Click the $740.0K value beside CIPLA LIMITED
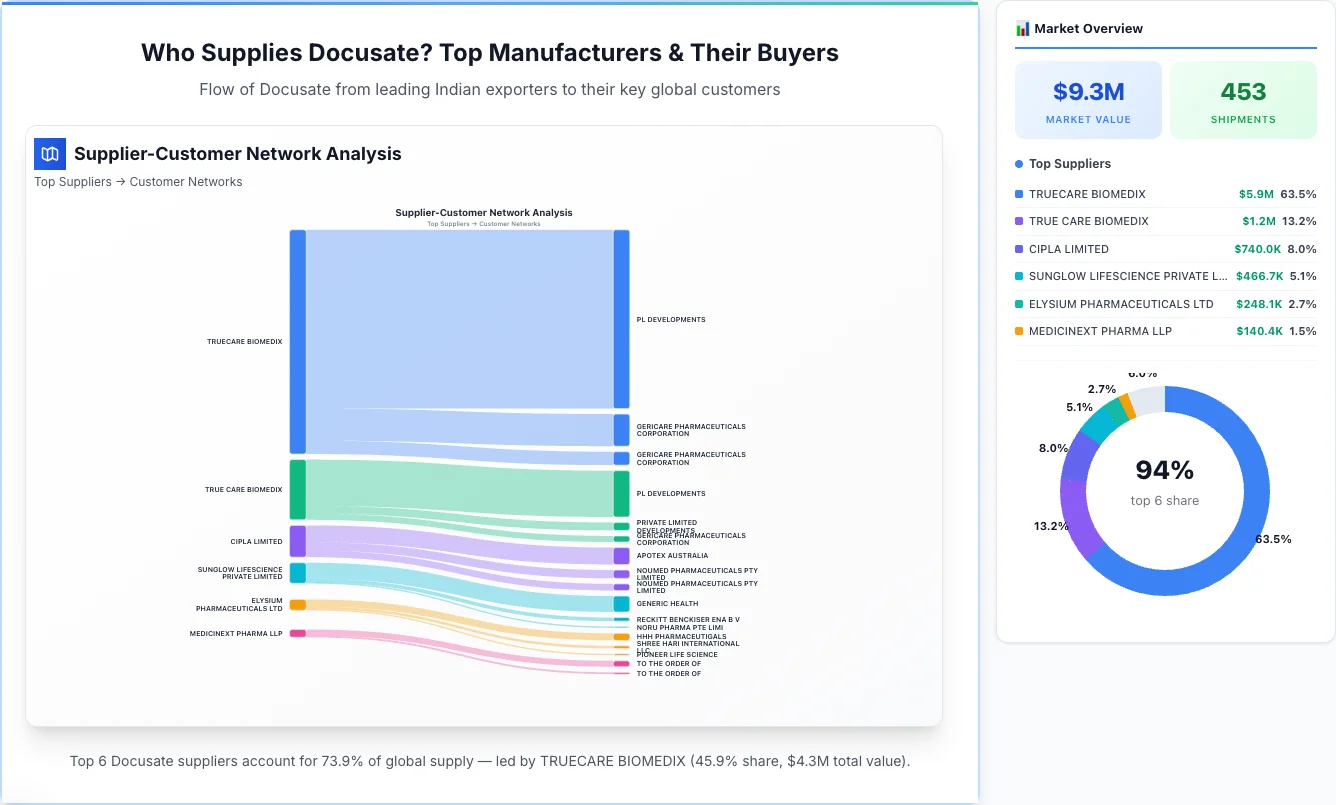 [1255, 249]
